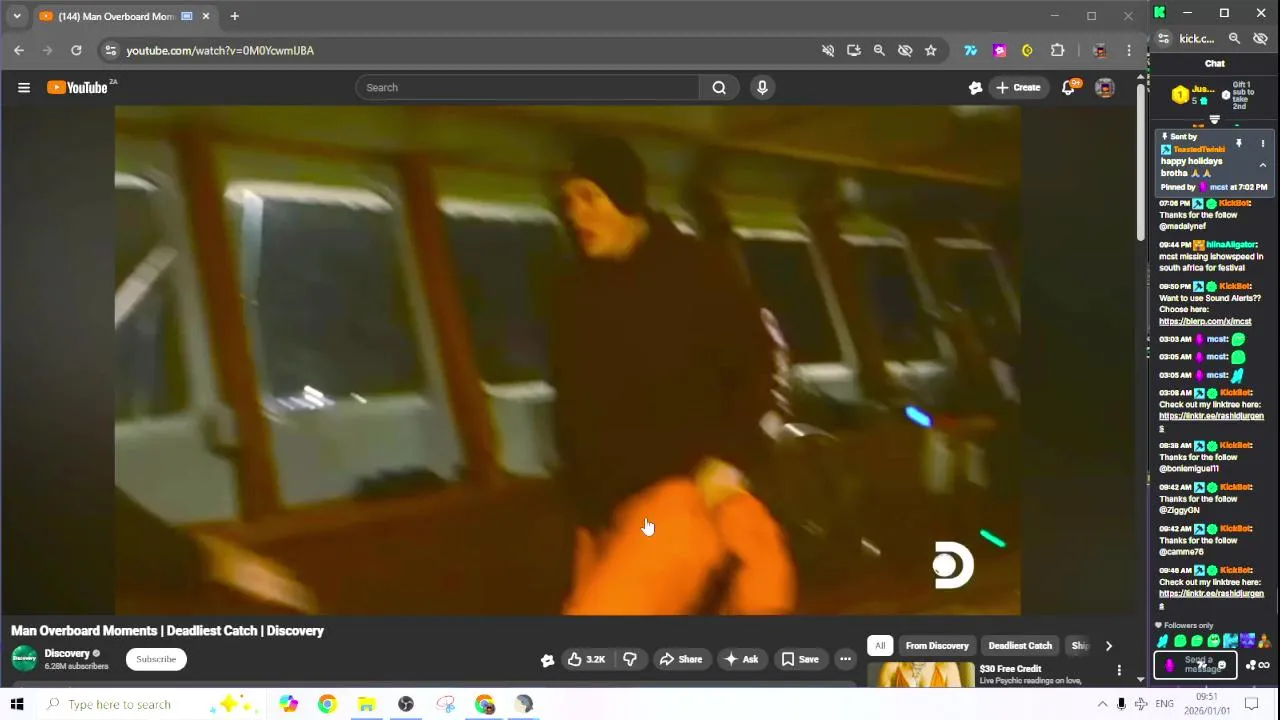Like the video with 3.2K likes
Screen dimensions: 1280x720
coord(587,659)
